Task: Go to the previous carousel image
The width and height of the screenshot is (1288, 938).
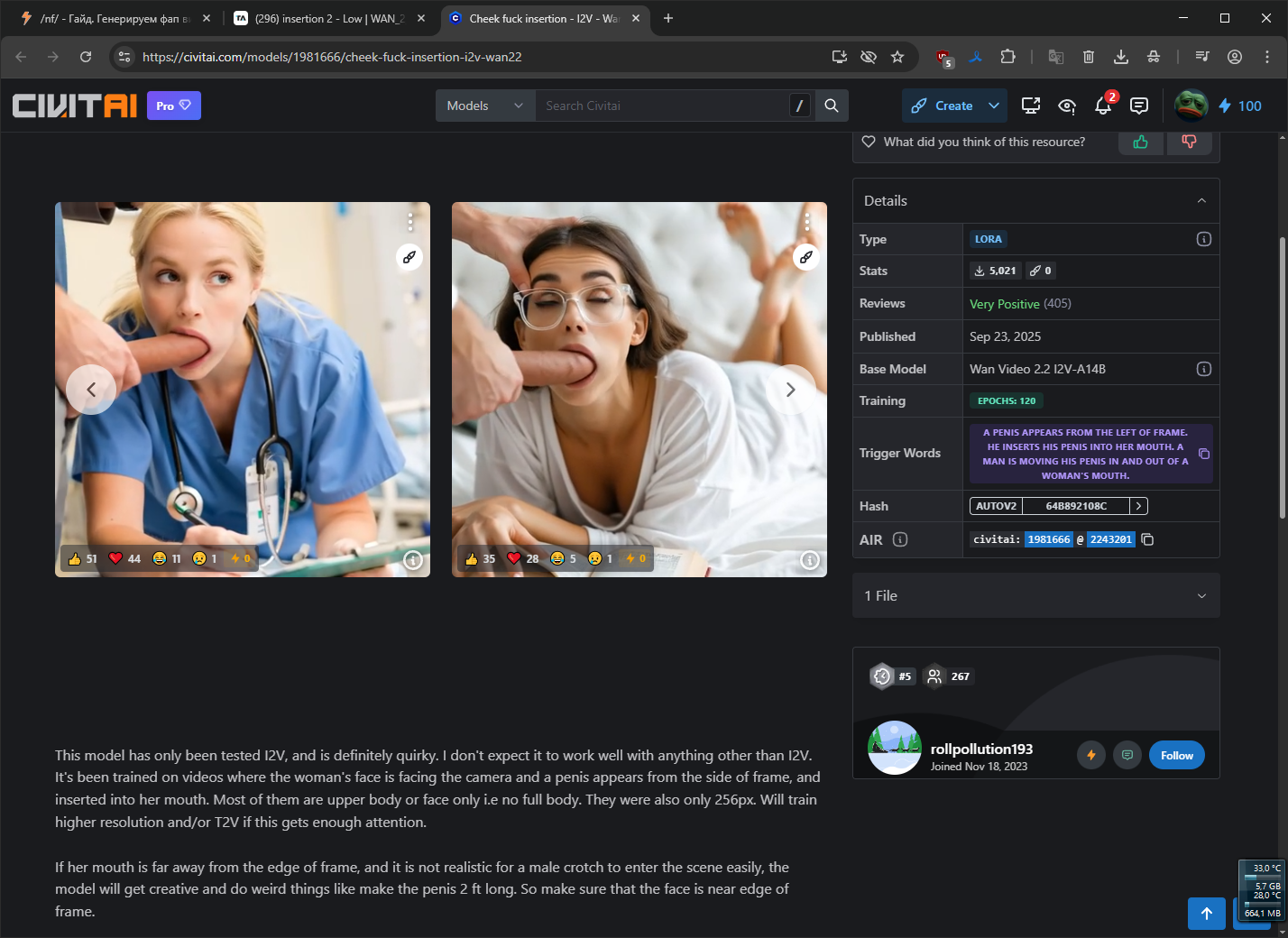Action: point(91,390)
